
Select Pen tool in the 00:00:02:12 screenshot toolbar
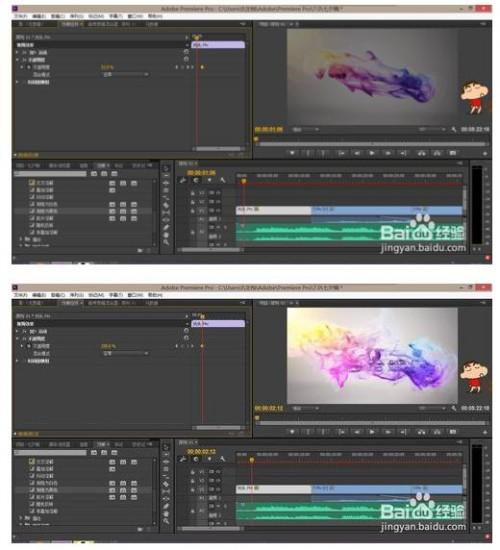(166, 506)
